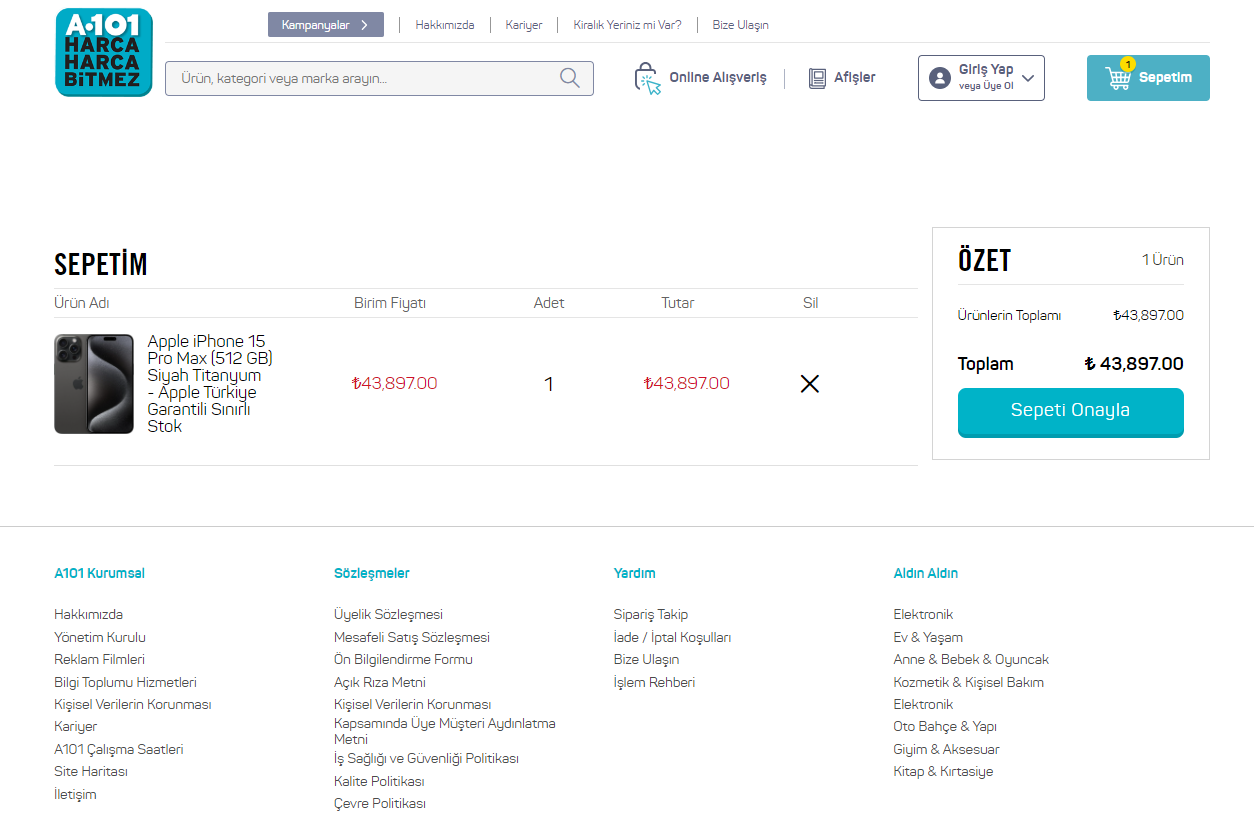Open Açık Rıza Metni link
Viewport: 1254px width, 816px height.
tap(380, 682)
